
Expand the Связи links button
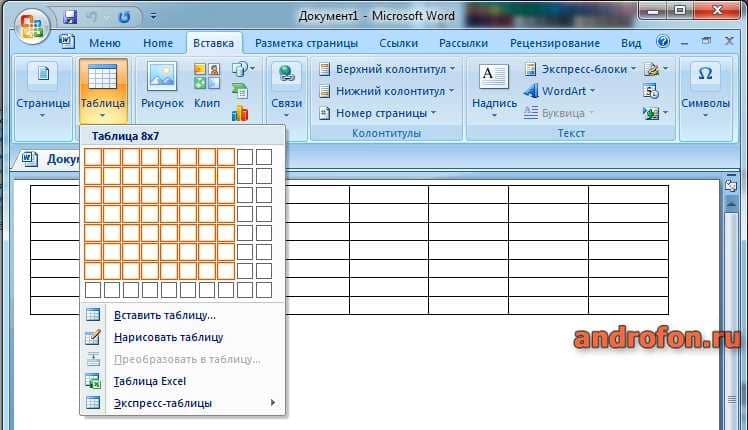click(x=286, y=91)
